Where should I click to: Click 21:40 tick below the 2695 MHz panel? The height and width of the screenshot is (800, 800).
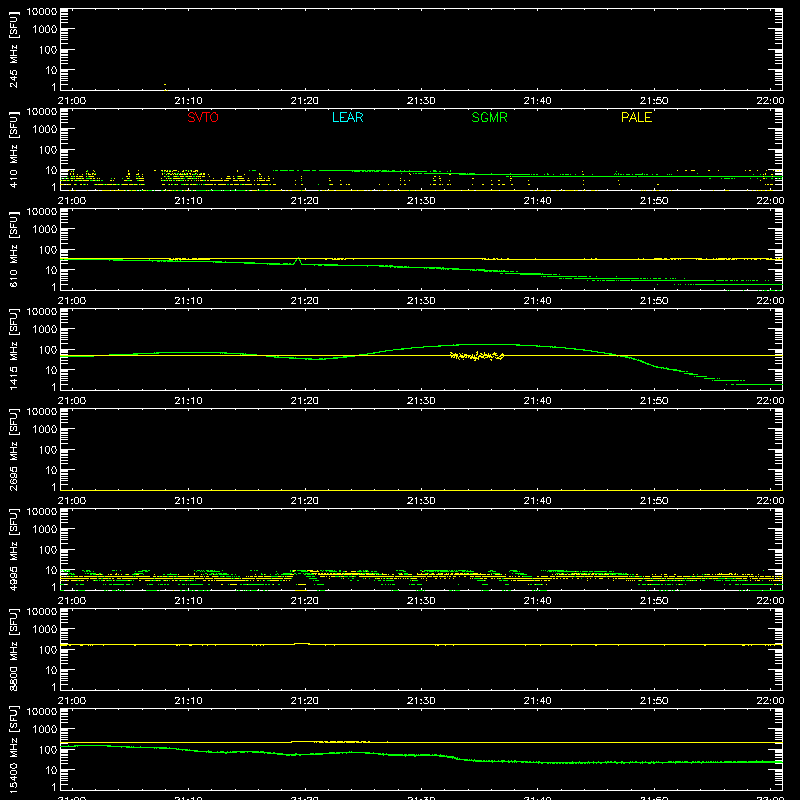[x=537, y=501]
